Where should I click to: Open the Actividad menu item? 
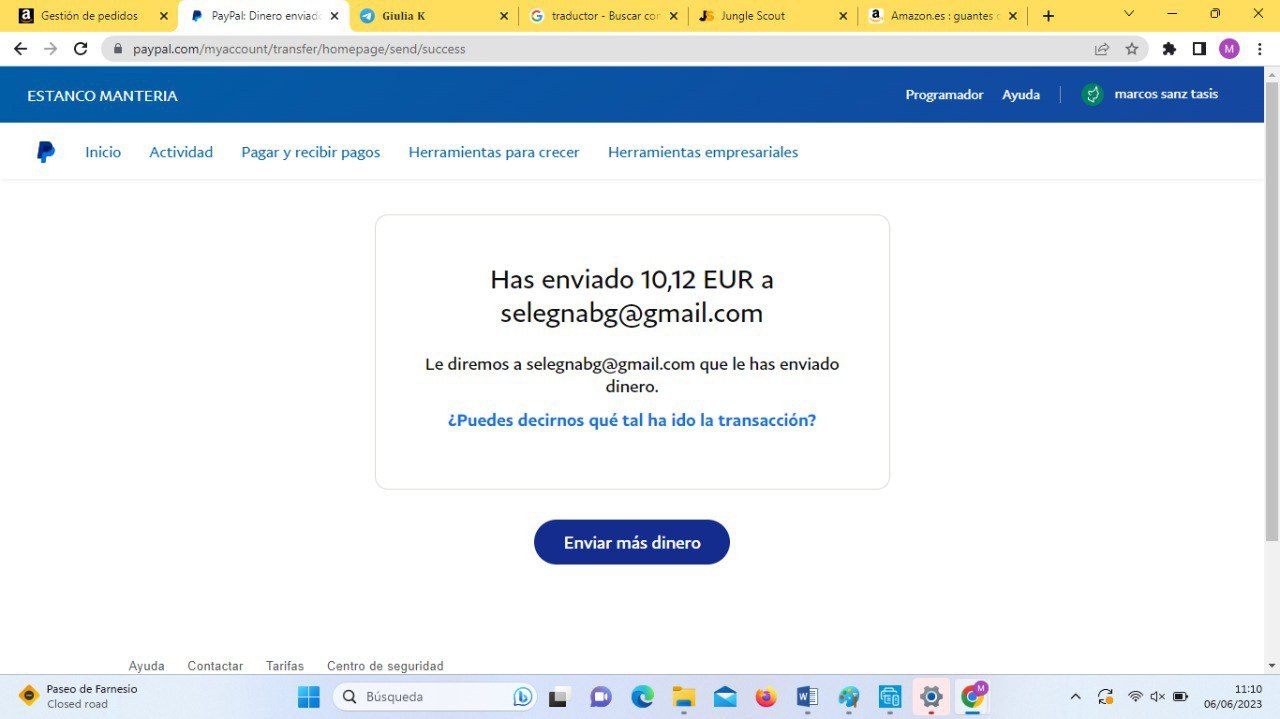click(x=181, y=152)
